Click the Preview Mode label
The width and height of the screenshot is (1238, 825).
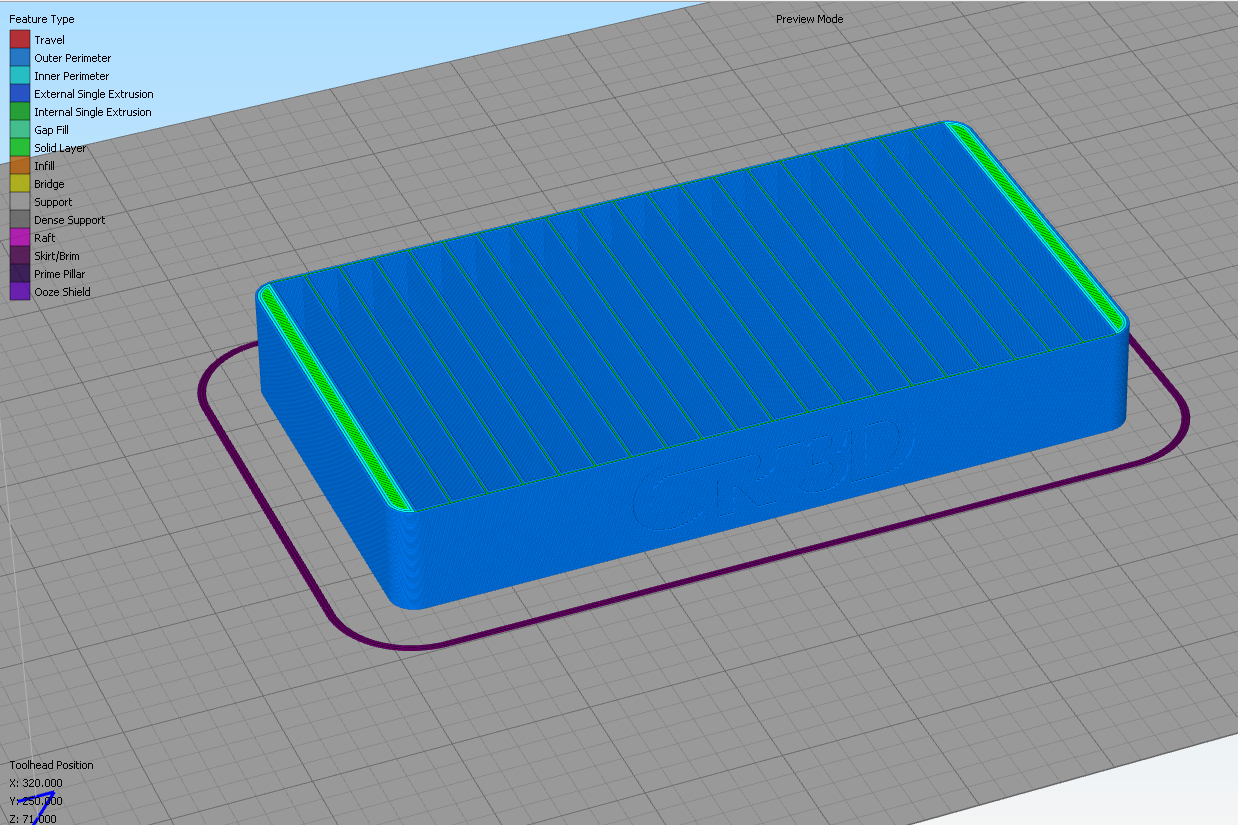(x=809, y=19)
